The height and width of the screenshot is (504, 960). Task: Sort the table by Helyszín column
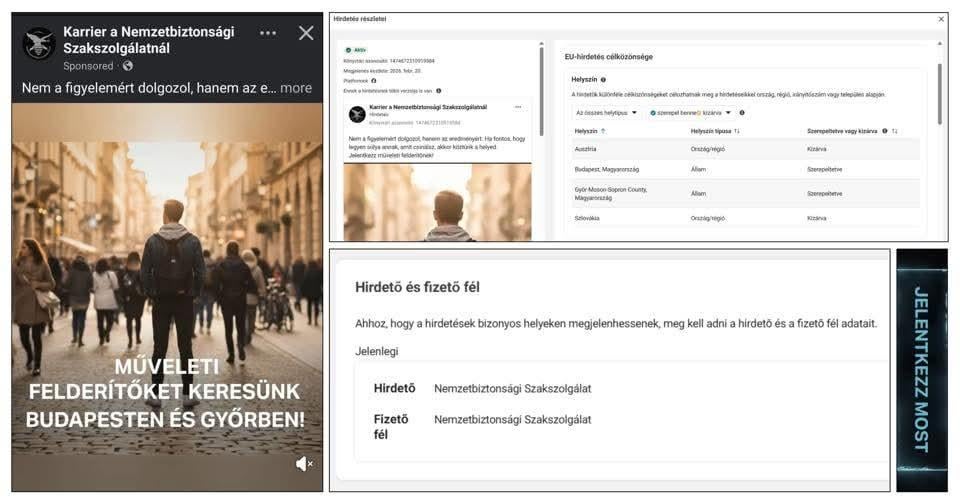coord(591,131)
